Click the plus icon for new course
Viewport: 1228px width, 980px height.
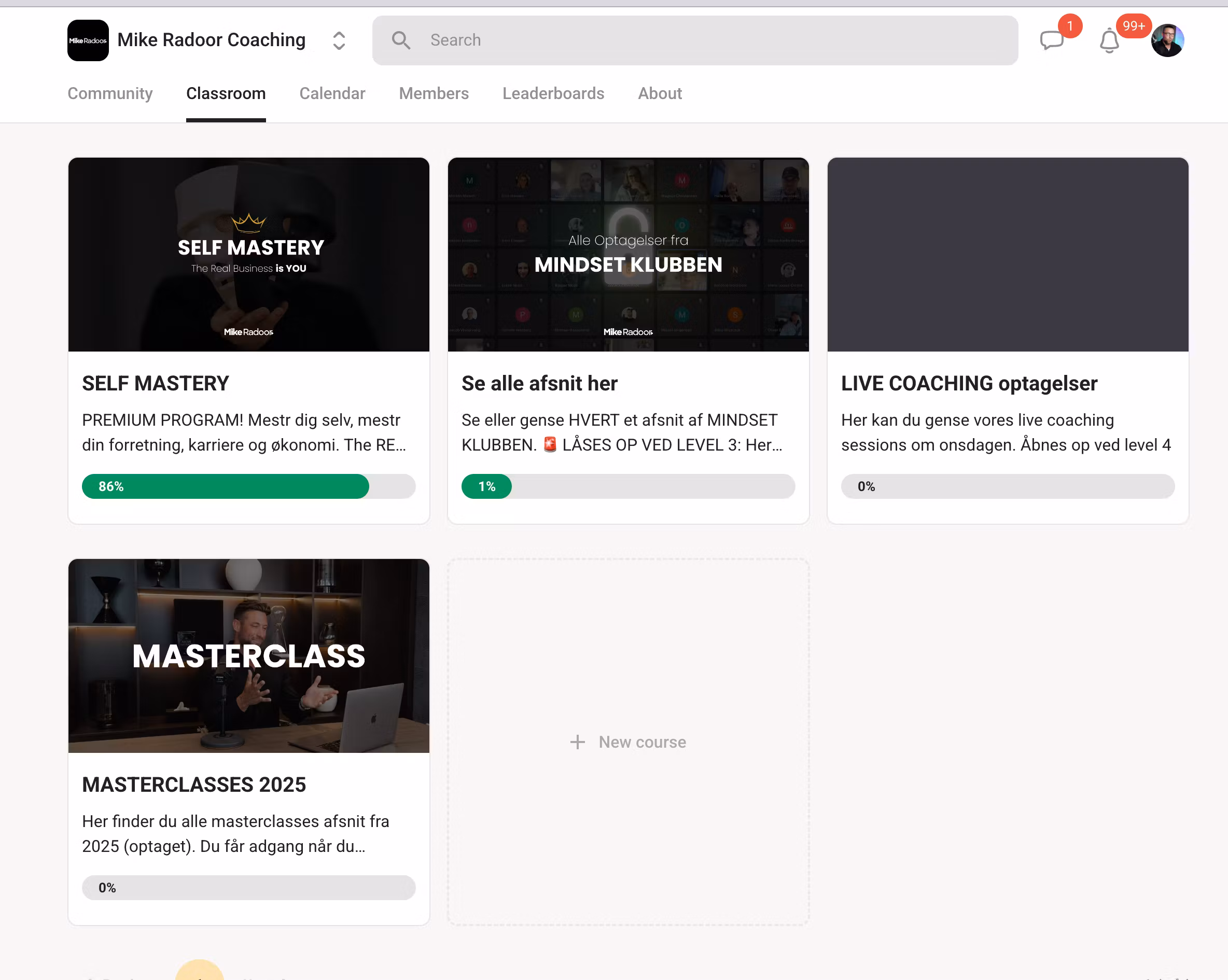(577, 742)
